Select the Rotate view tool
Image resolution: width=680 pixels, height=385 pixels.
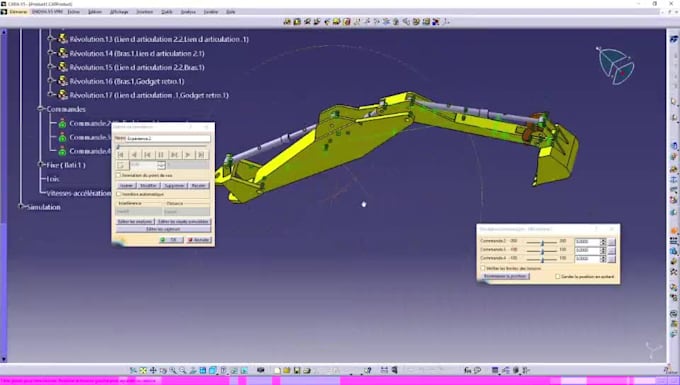pyautogui.click(x=163, y=370)
